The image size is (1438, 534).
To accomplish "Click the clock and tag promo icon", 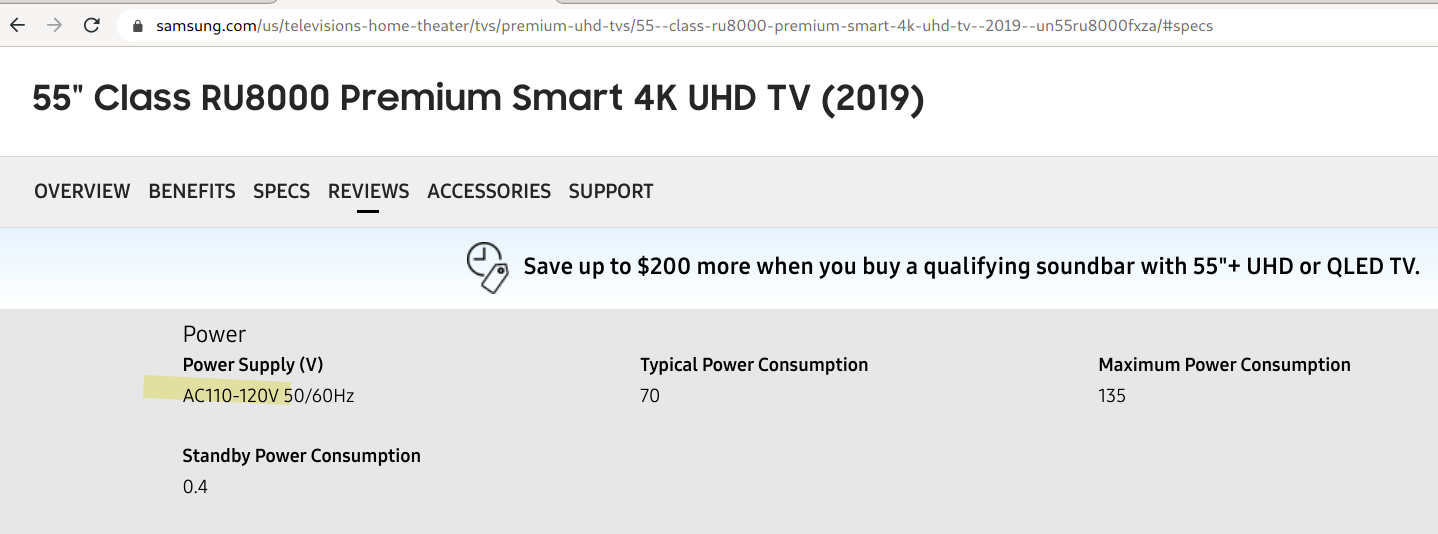I will [488, 267].
